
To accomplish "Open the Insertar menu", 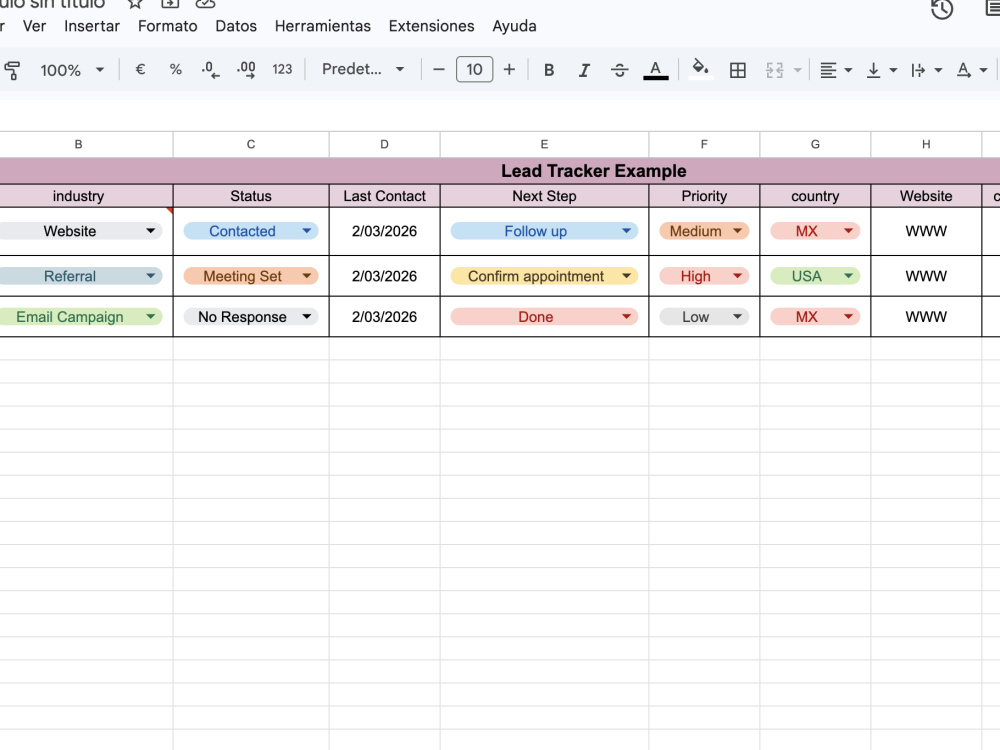I will pos(92,26).
